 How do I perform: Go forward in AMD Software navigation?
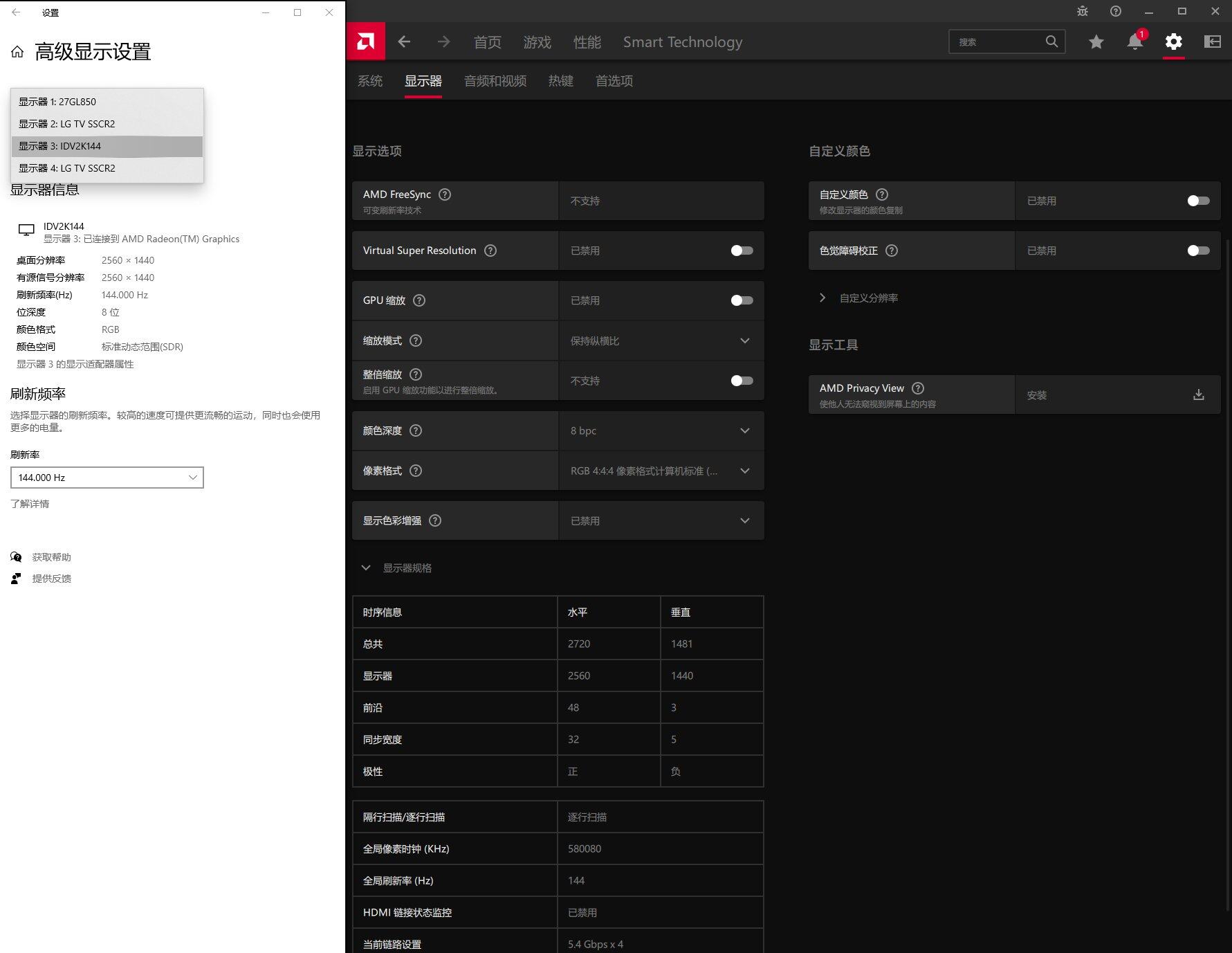[443, 42]
